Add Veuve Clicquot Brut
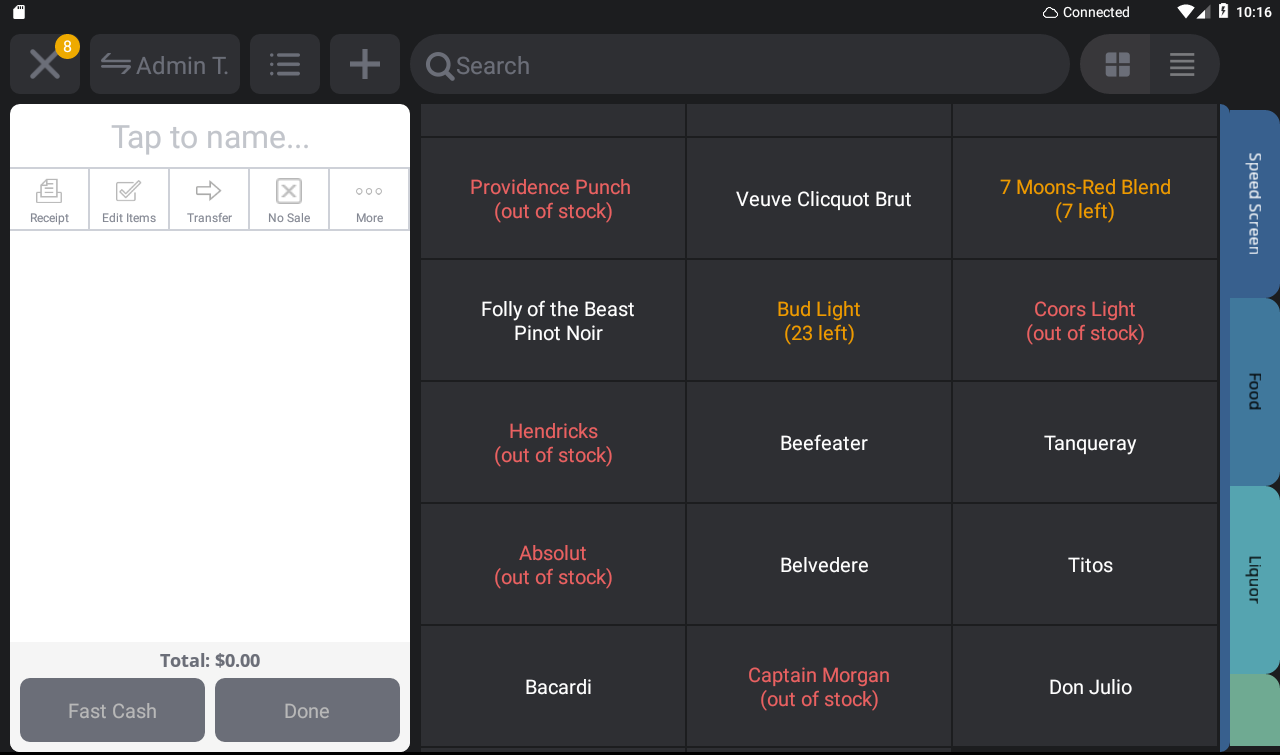1280x755 pixels. 819,199
